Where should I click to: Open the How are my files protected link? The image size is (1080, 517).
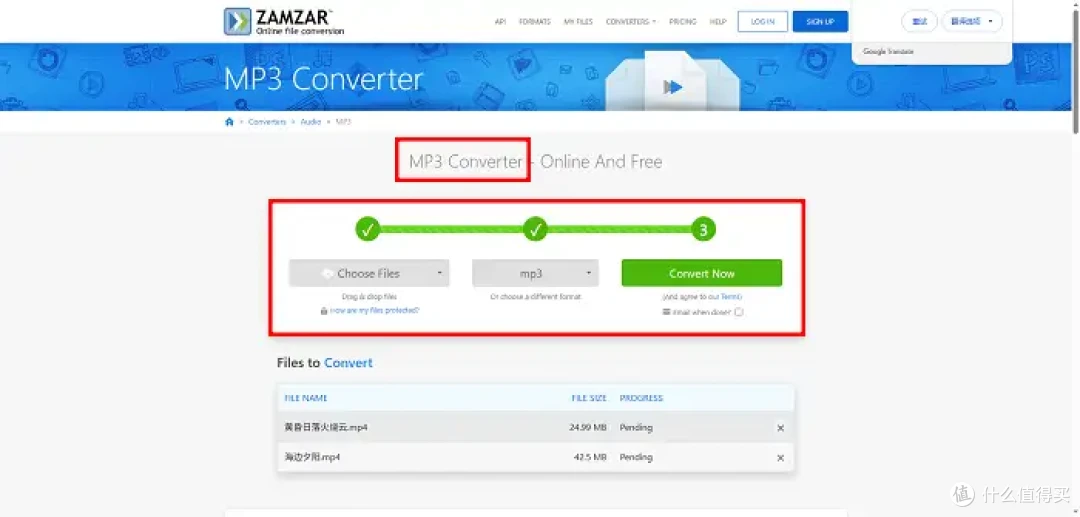[x=374, y=310]
